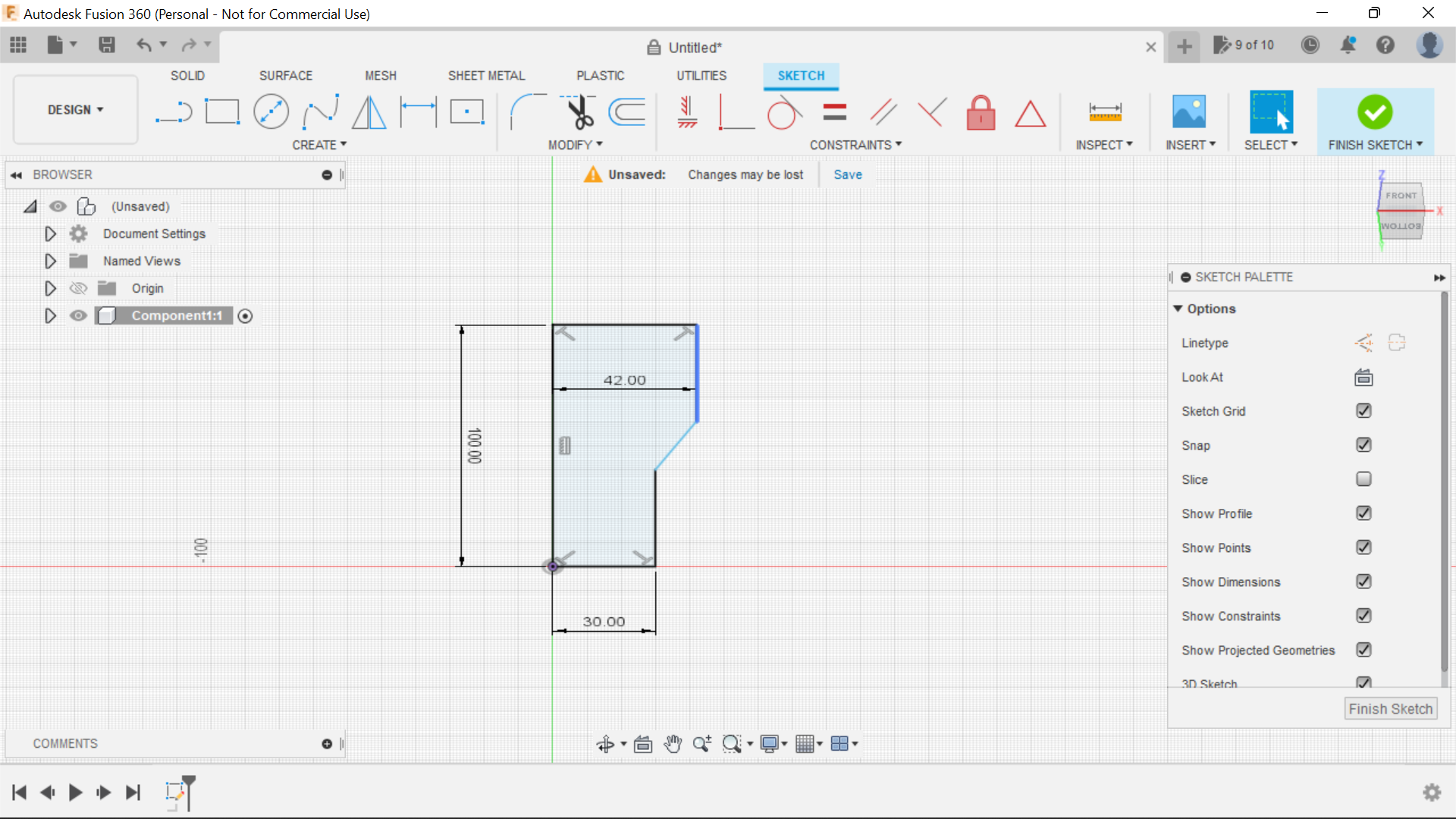Click the Save link in unsaved warning
Screen dimensions: 1456x819
click(x=847, y=174)
